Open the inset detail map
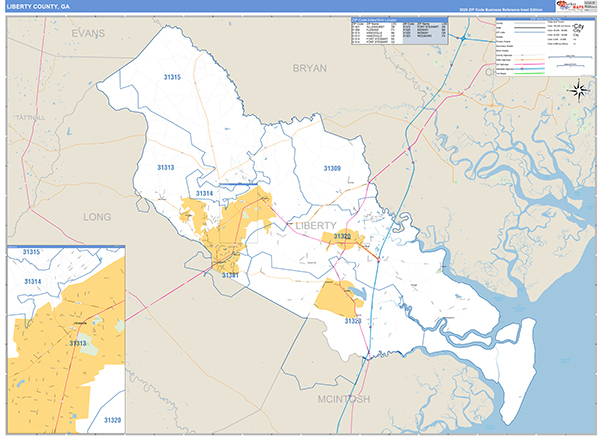600x436 pixels. pos(66,340)
